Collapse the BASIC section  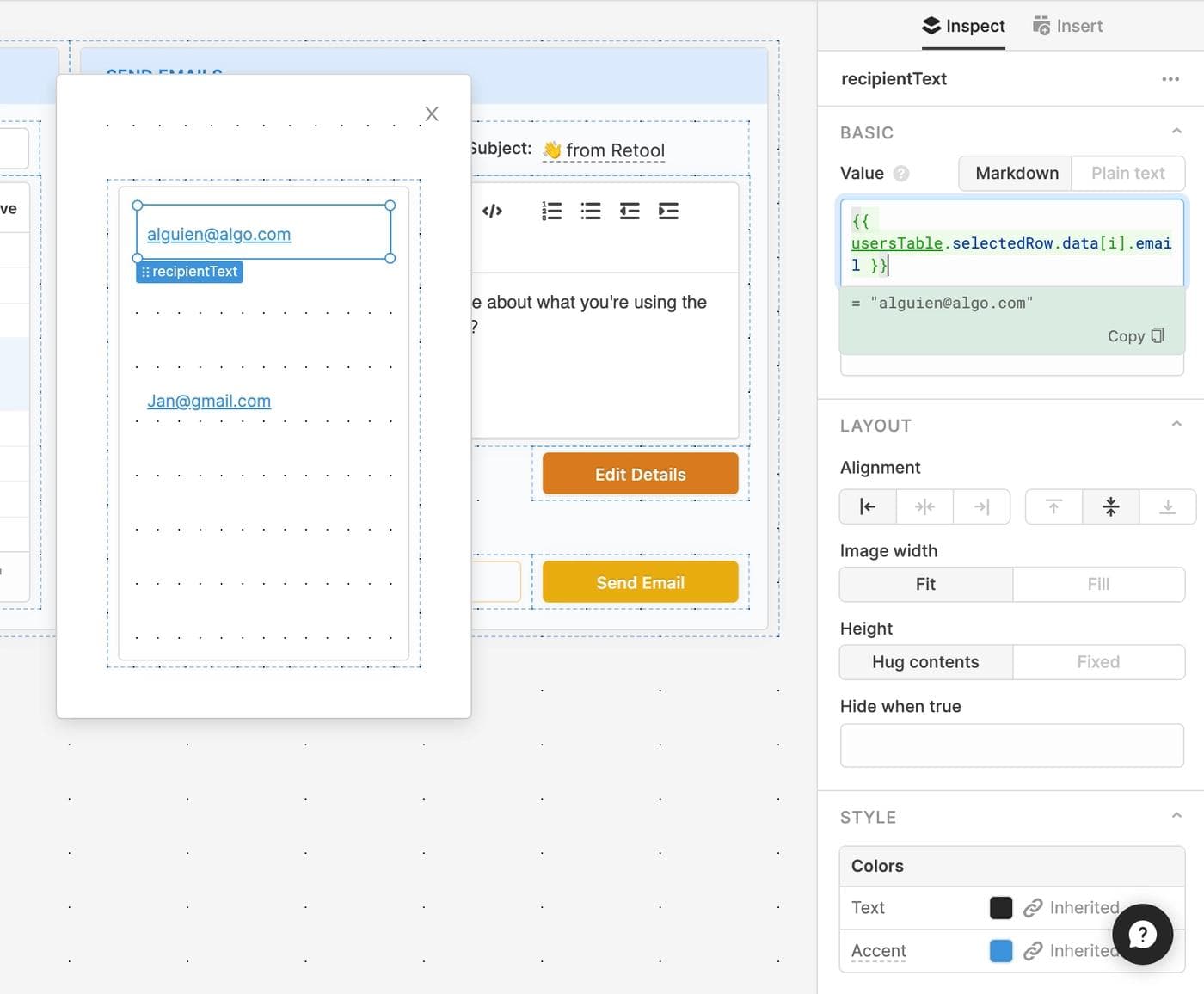(x=1176, y=132)
